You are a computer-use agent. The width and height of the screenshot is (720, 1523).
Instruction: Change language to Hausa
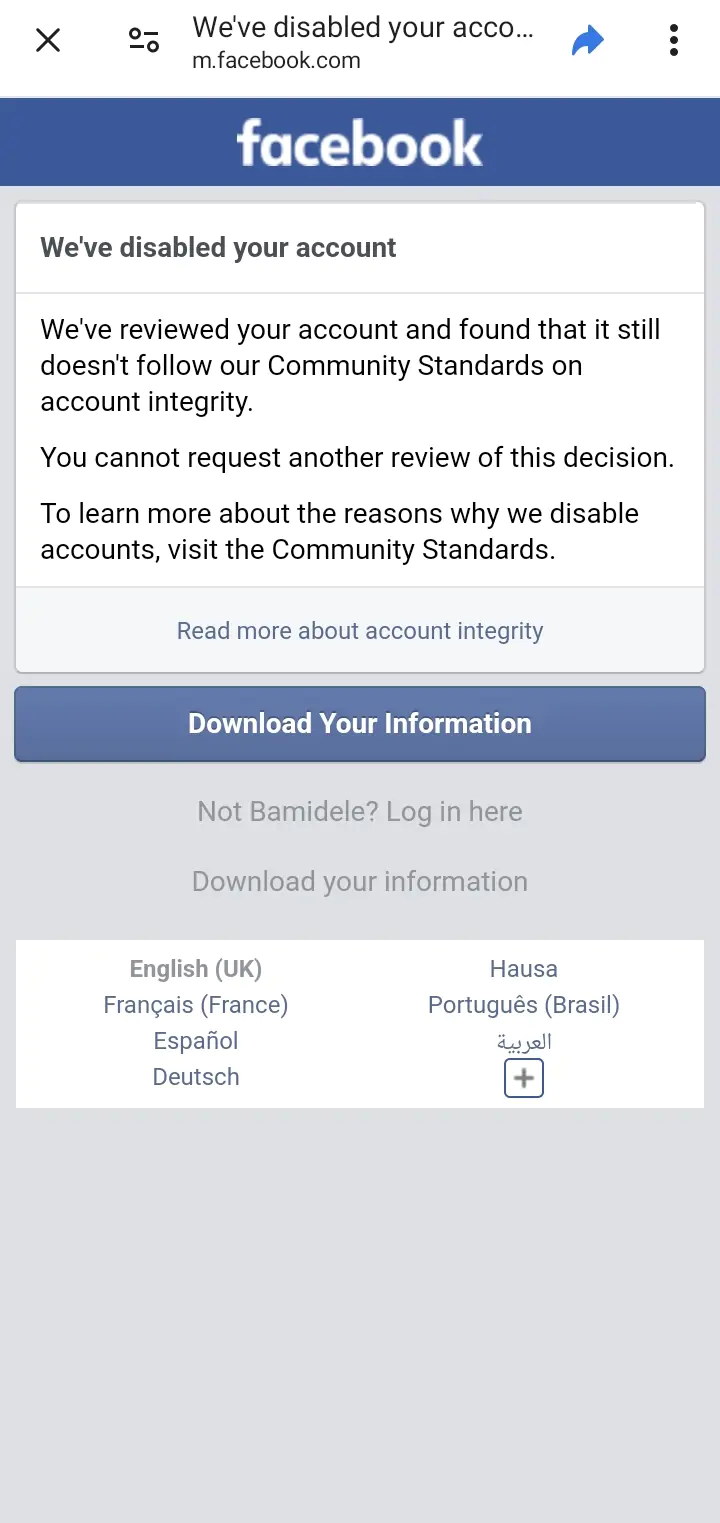[523, 968]
